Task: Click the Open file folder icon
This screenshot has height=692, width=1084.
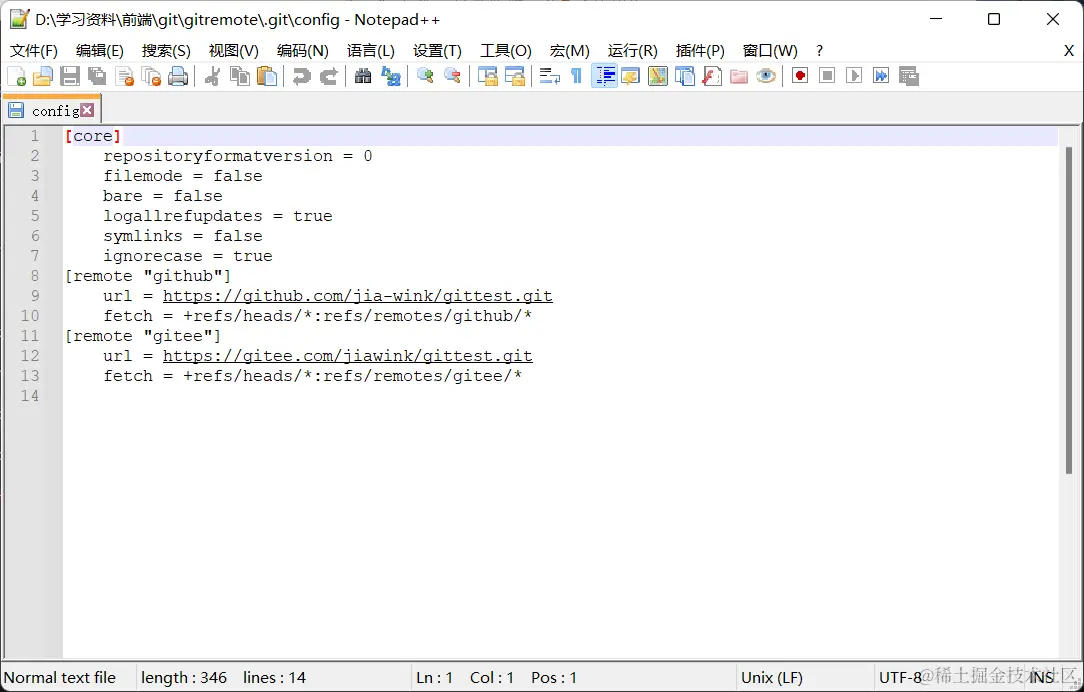Action: click(43, 76)
